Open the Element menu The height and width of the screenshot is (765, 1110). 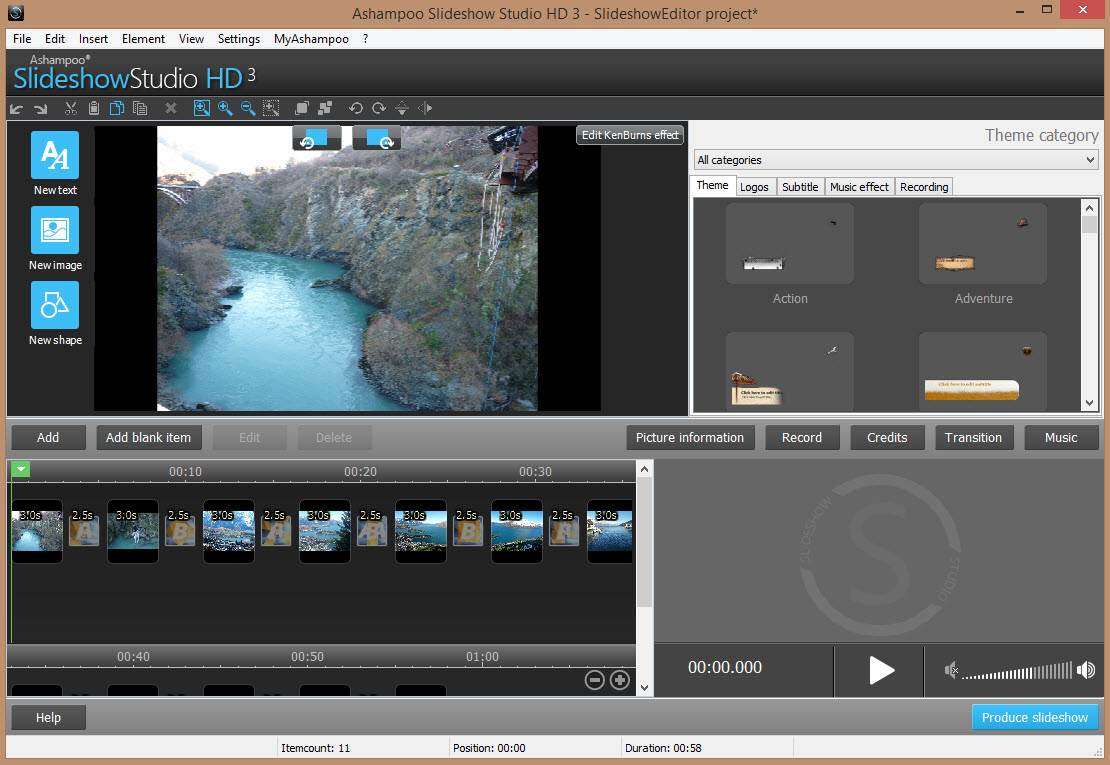pyautogui.click(x=143, y=39)
